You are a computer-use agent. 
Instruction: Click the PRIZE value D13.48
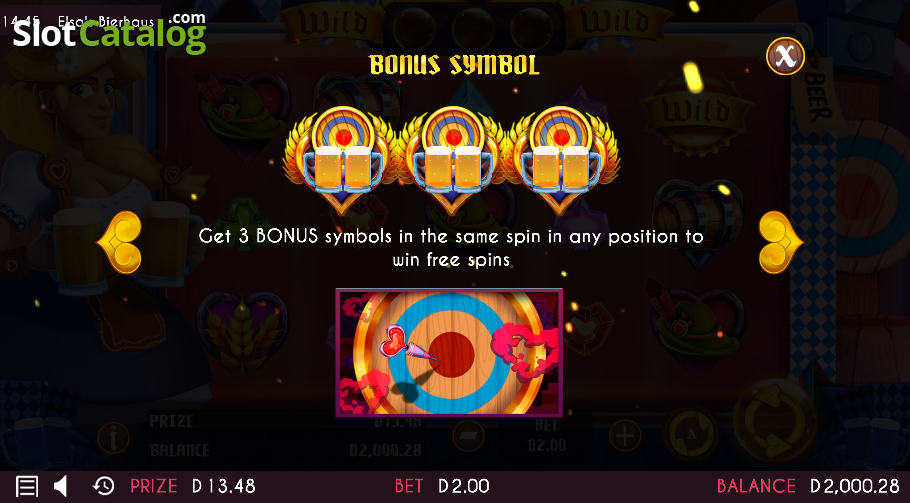(x=223, y=486)
